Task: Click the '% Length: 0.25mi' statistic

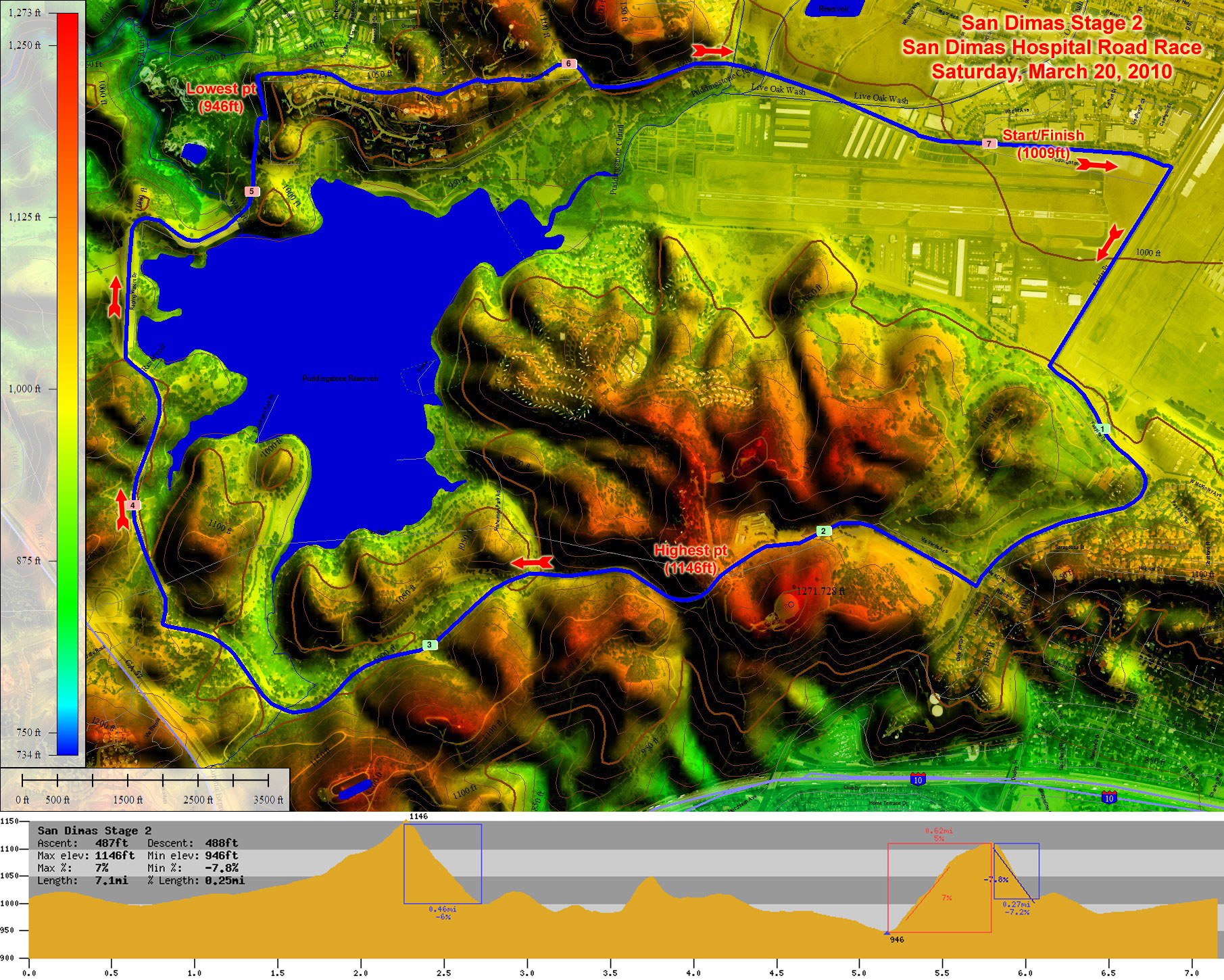Action: (x=196, y=881)
